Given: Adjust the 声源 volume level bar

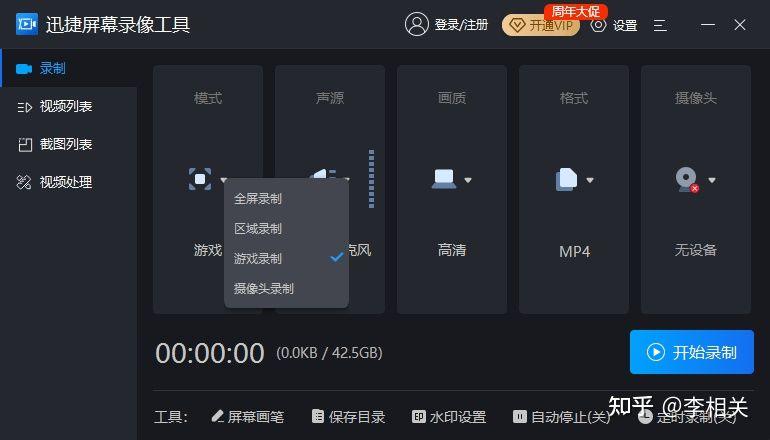Looking at the screenshot, I should coord(371,179).
